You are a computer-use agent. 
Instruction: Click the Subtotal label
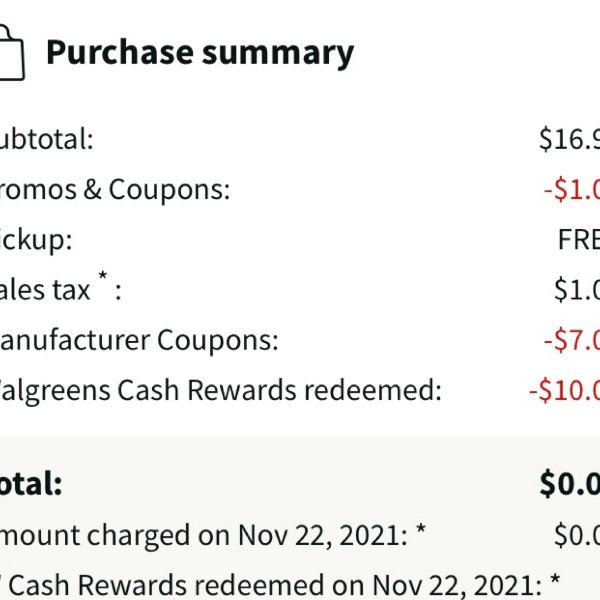click(x=46, y=139)
